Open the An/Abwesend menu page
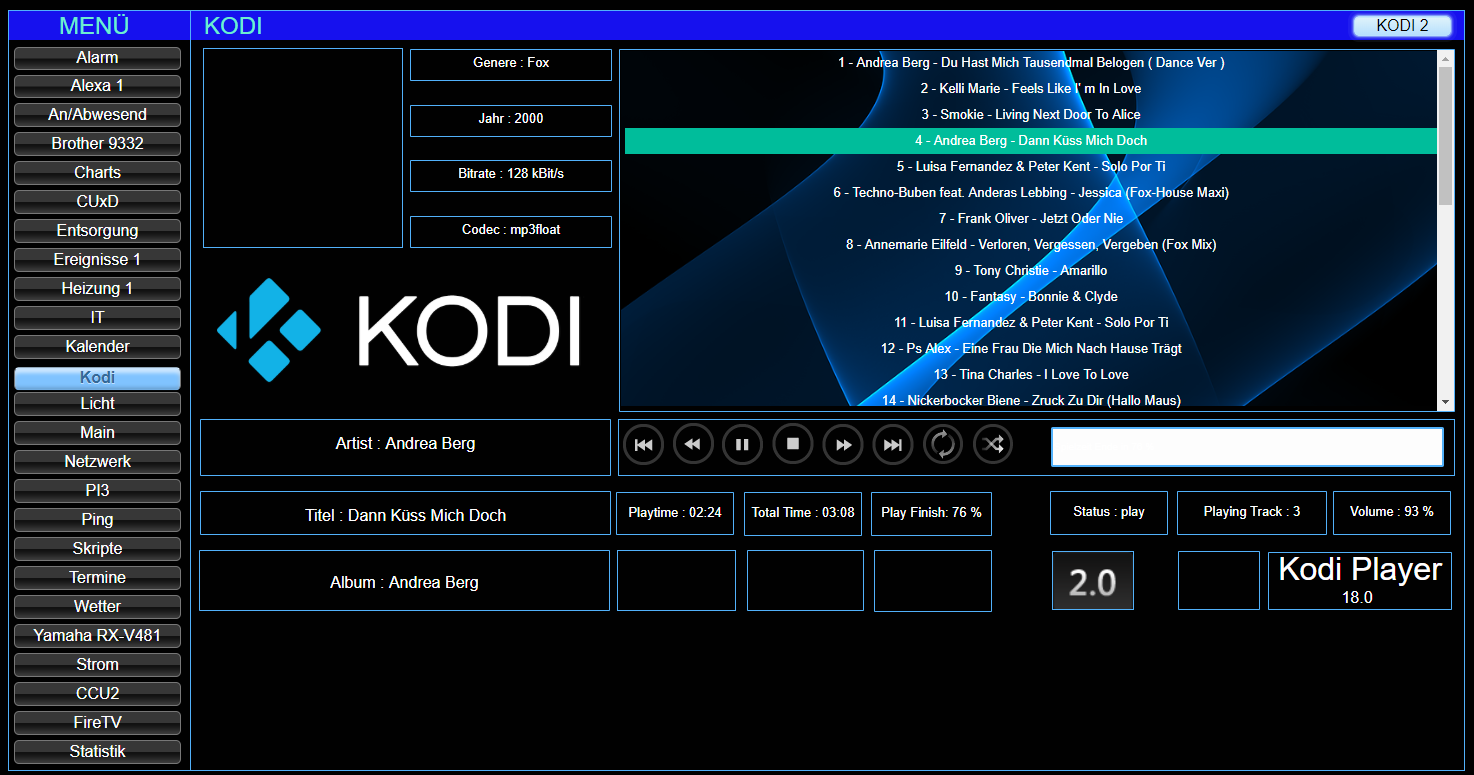The height and width of the screenshot is (775, 1474). [97, 115]
